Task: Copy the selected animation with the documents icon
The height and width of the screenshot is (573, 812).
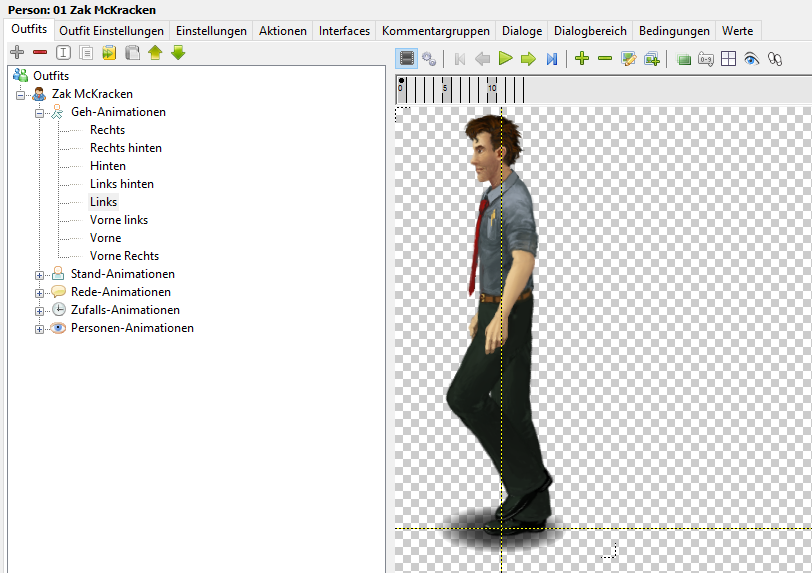Action: (86, 52)
